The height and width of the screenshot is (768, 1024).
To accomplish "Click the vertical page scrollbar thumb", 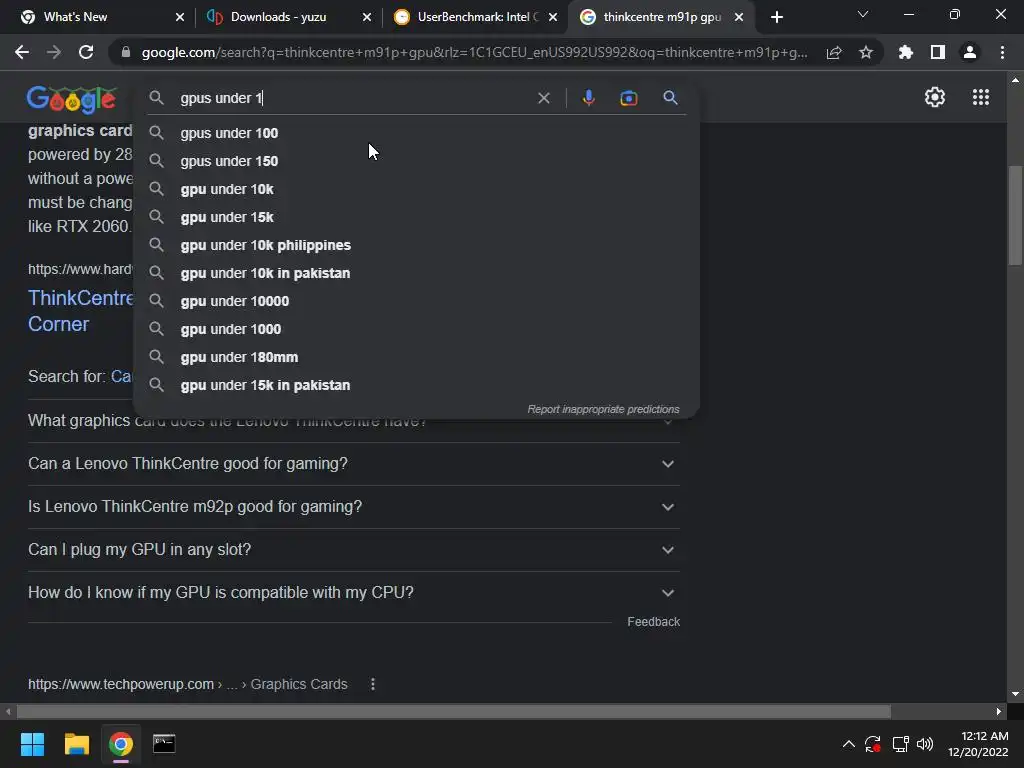I will click(x=1014, y=216).
